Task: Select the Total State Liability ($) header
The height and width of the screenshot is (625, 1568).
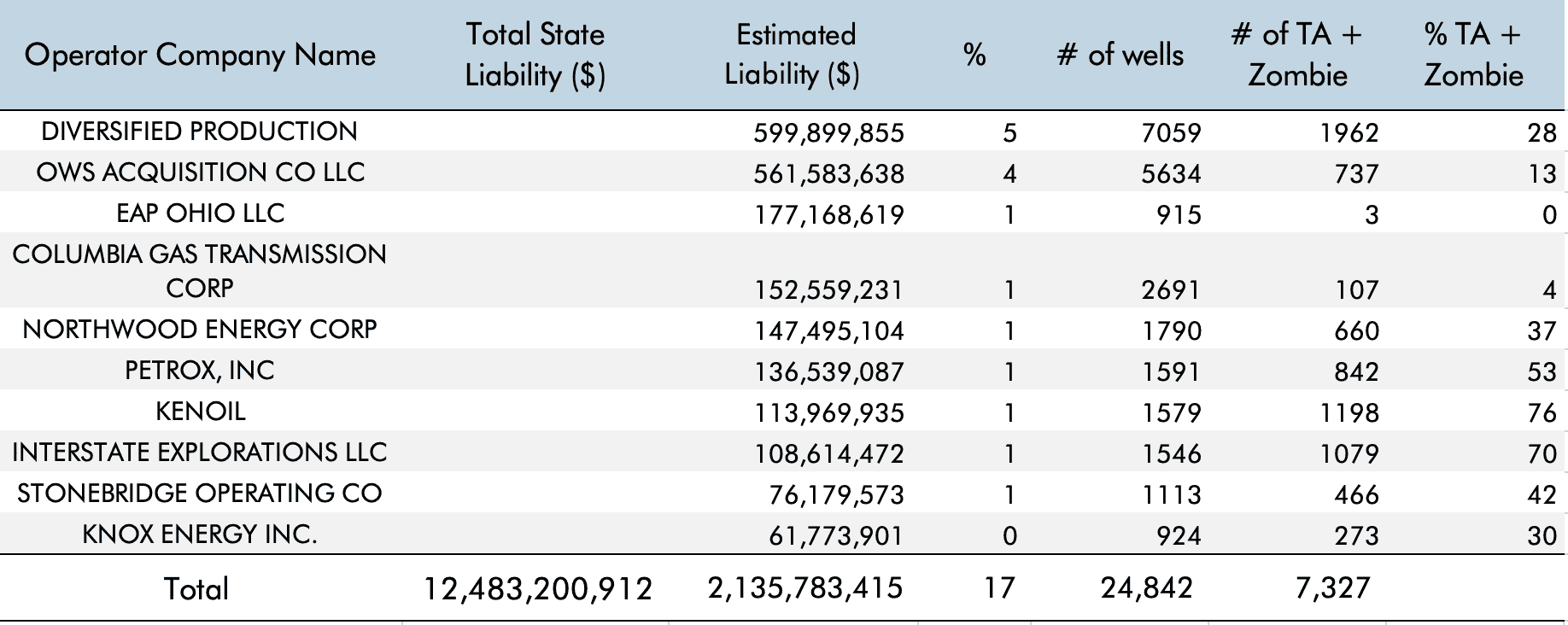Action: point(535,55)
